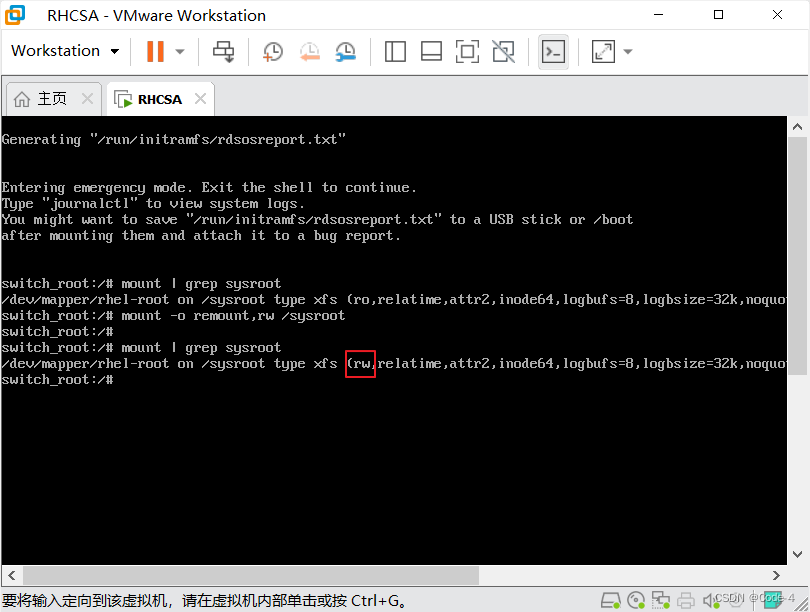This screenshot has width=810, height=612.
Task: Minimize the VMware Workstation window
Action: coord(658,15)
